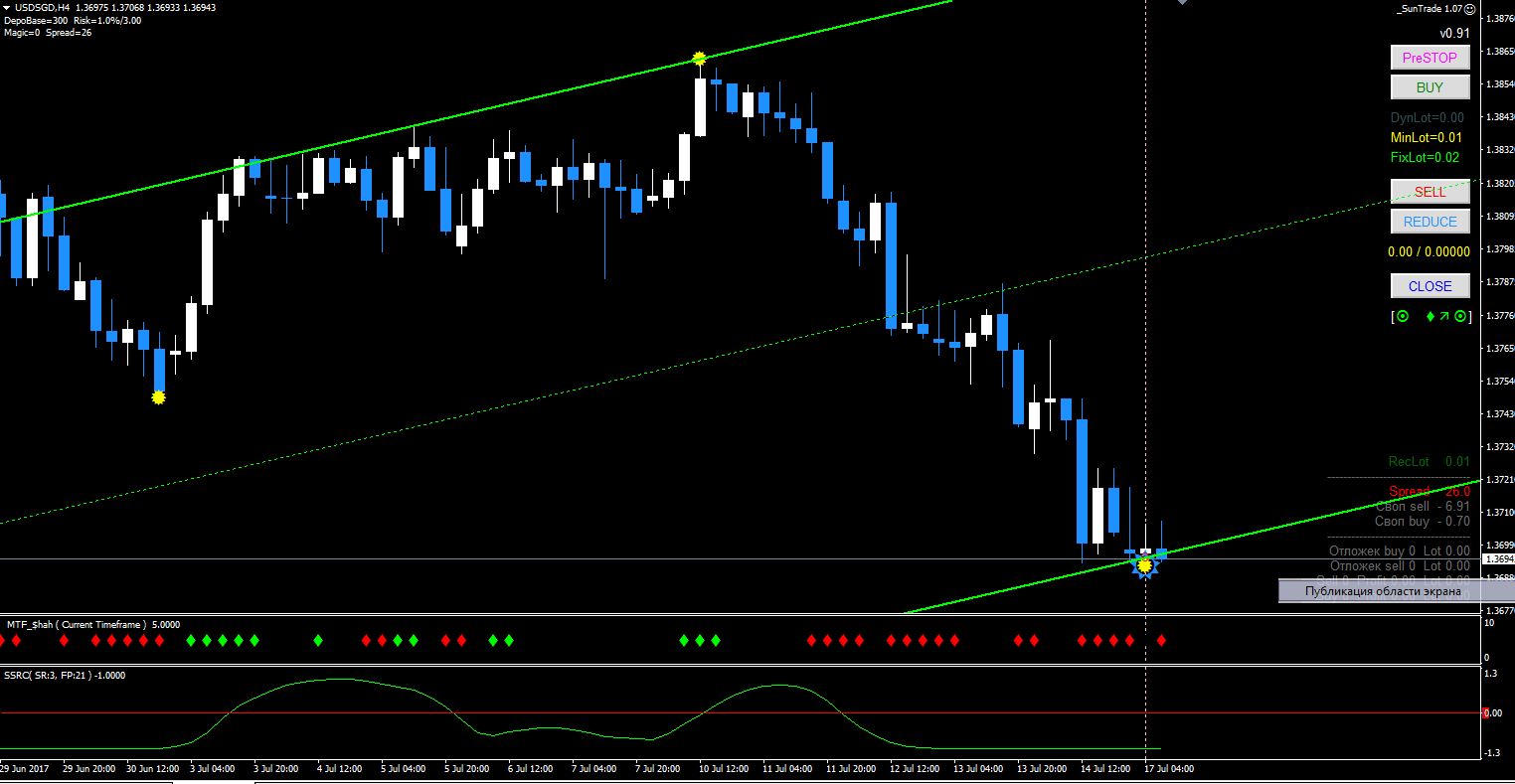Click the 'USDSGD,H4' chart symbol title

[43, 8]
